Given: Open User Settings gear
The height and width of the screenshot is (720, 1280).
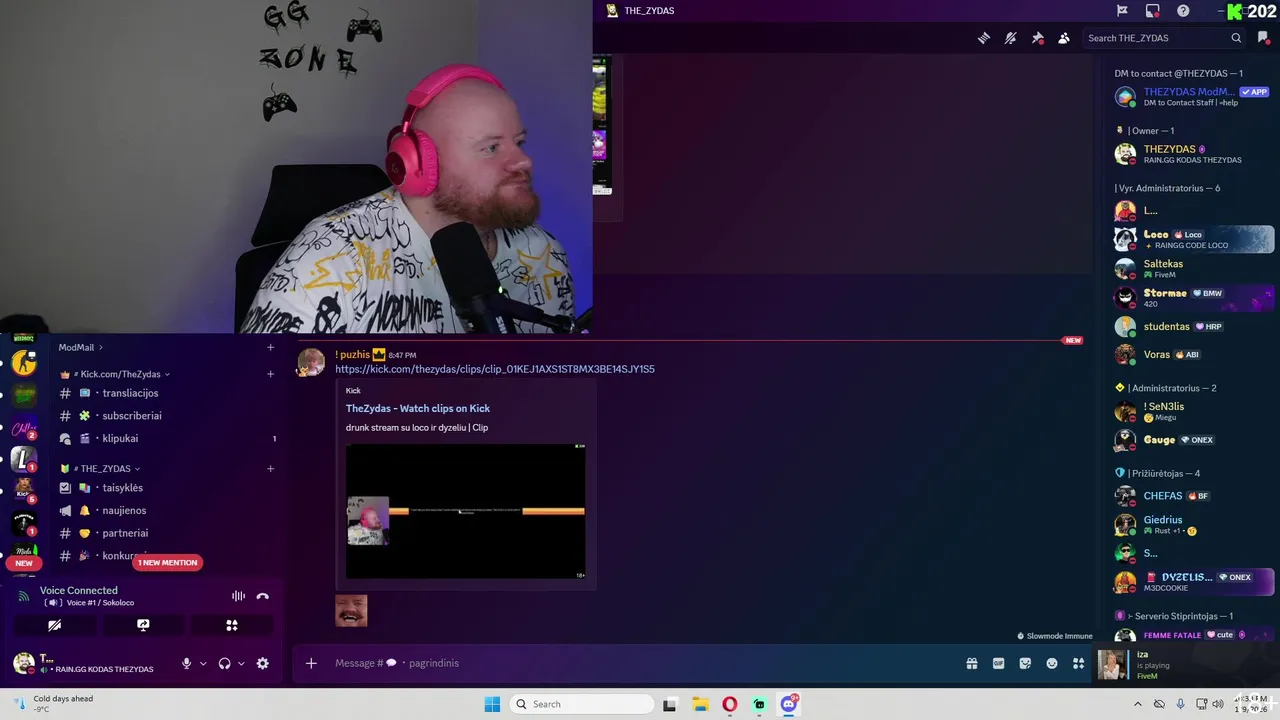Looking at the screenshot, I should pos(263,663).
